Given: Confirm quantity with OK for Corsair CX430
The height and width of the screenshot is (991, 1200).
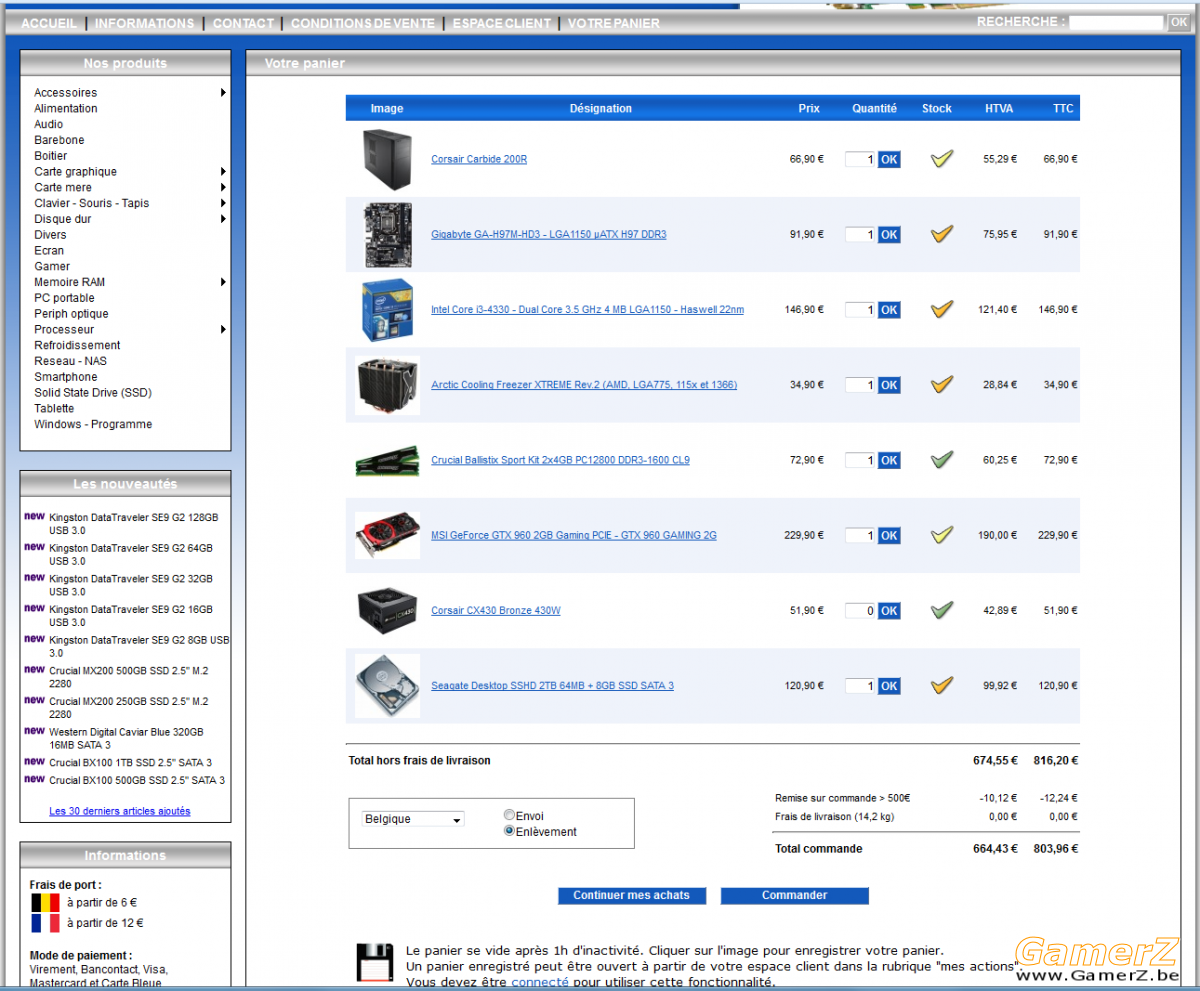Looking at the screenshot, I should point(889,610).
